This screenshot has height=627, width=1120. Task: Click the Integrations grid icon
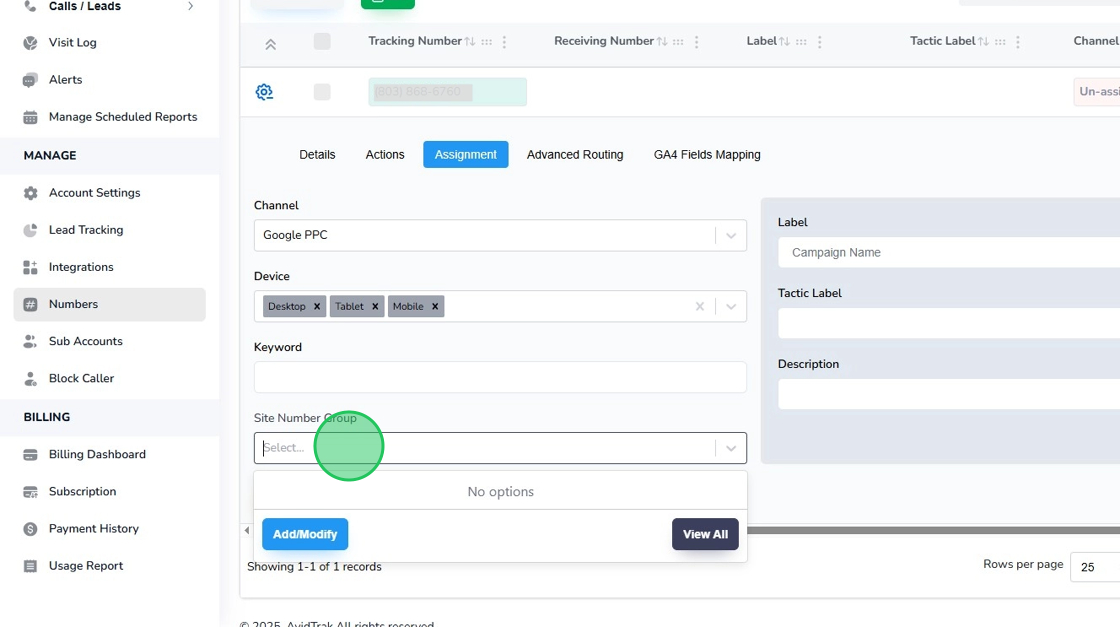[30, 267]
